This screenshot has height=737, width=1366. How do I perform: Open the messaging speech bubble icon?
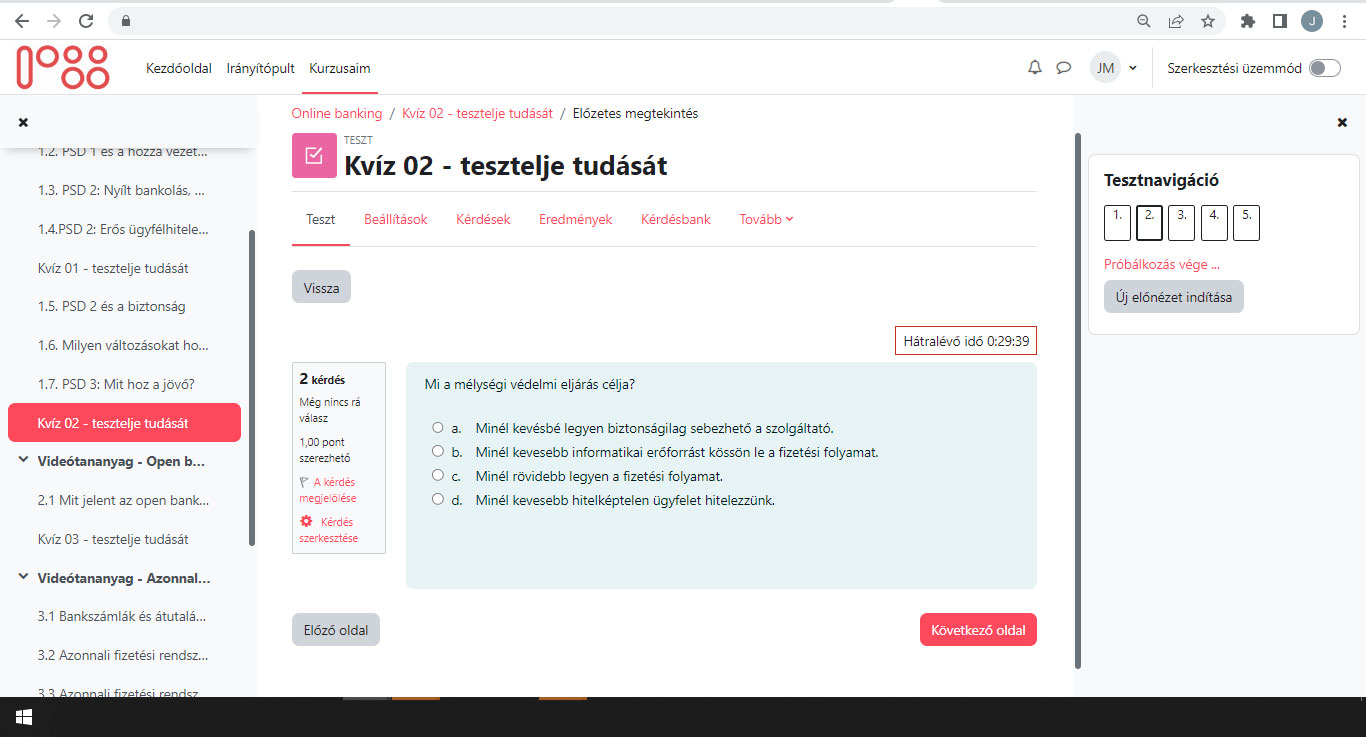(1063, 67)
